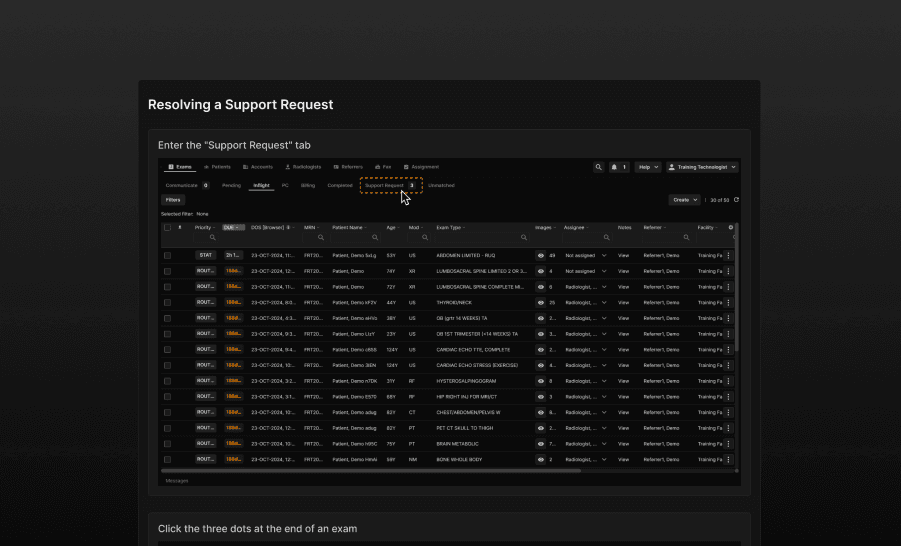Click the DUE column header
901x546 pixels.
pos(233,228)
